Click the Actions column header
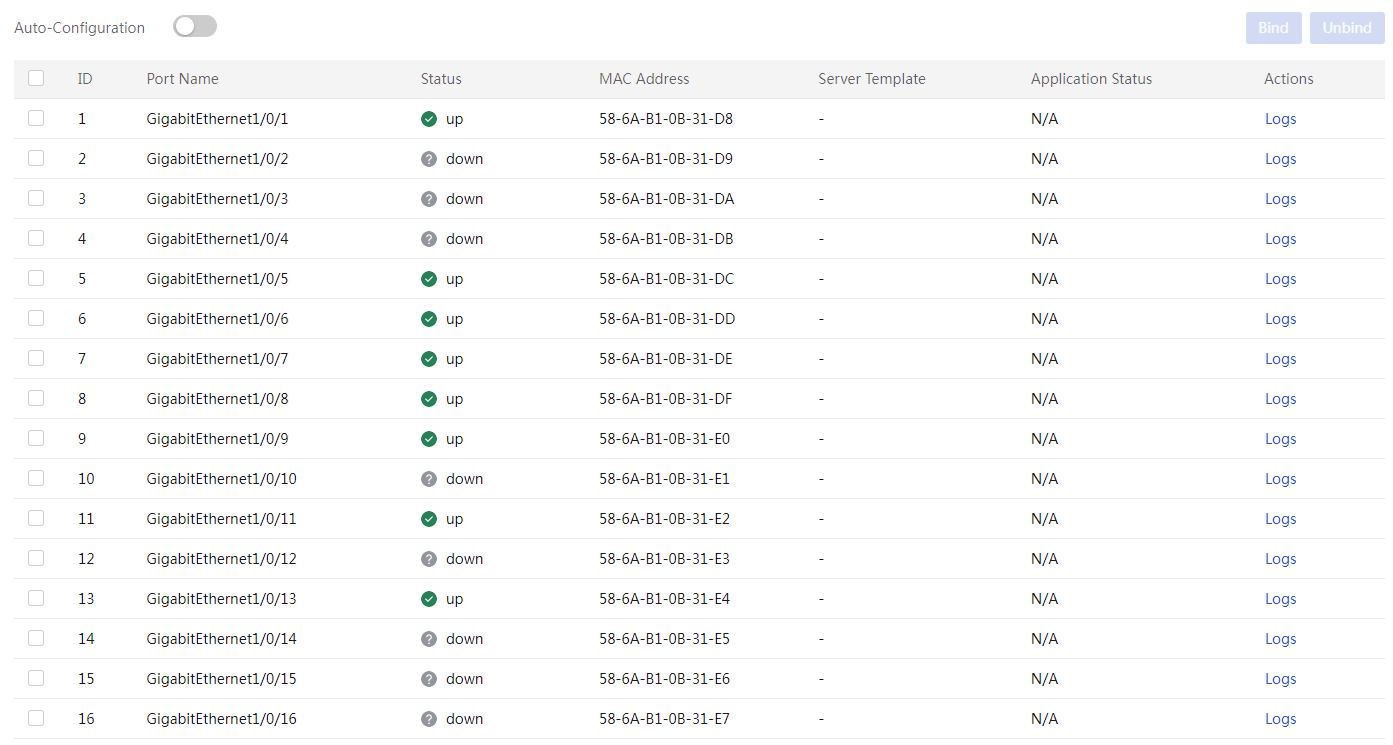This screenshot has width=1393, height=745. 1289,79
